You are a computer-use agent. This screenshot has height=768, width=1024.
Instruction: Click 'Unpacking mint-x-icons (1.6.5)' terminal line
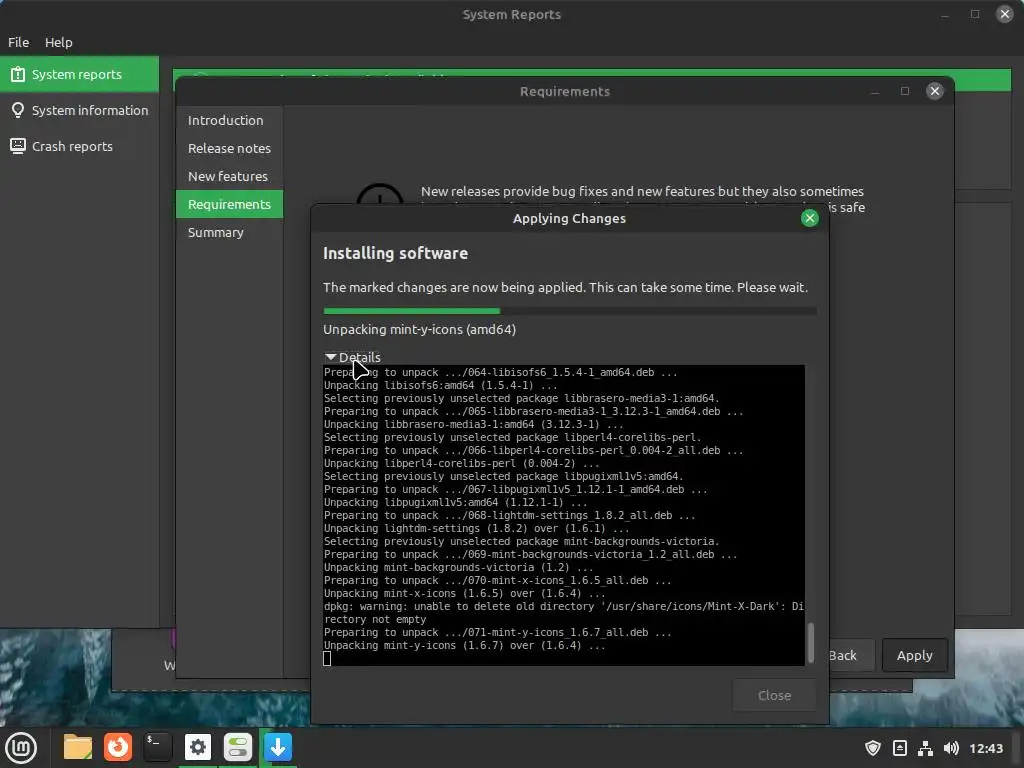click(x=464, y=594)
